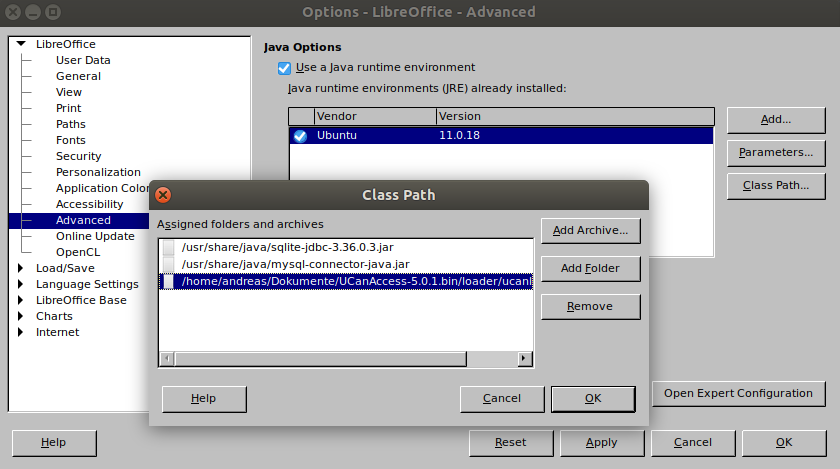The height and width of the screenshot is (469, 840).
Task: Click the class path list scroll-right arrow
Action: pyautogui.click(x=524, y=359)
